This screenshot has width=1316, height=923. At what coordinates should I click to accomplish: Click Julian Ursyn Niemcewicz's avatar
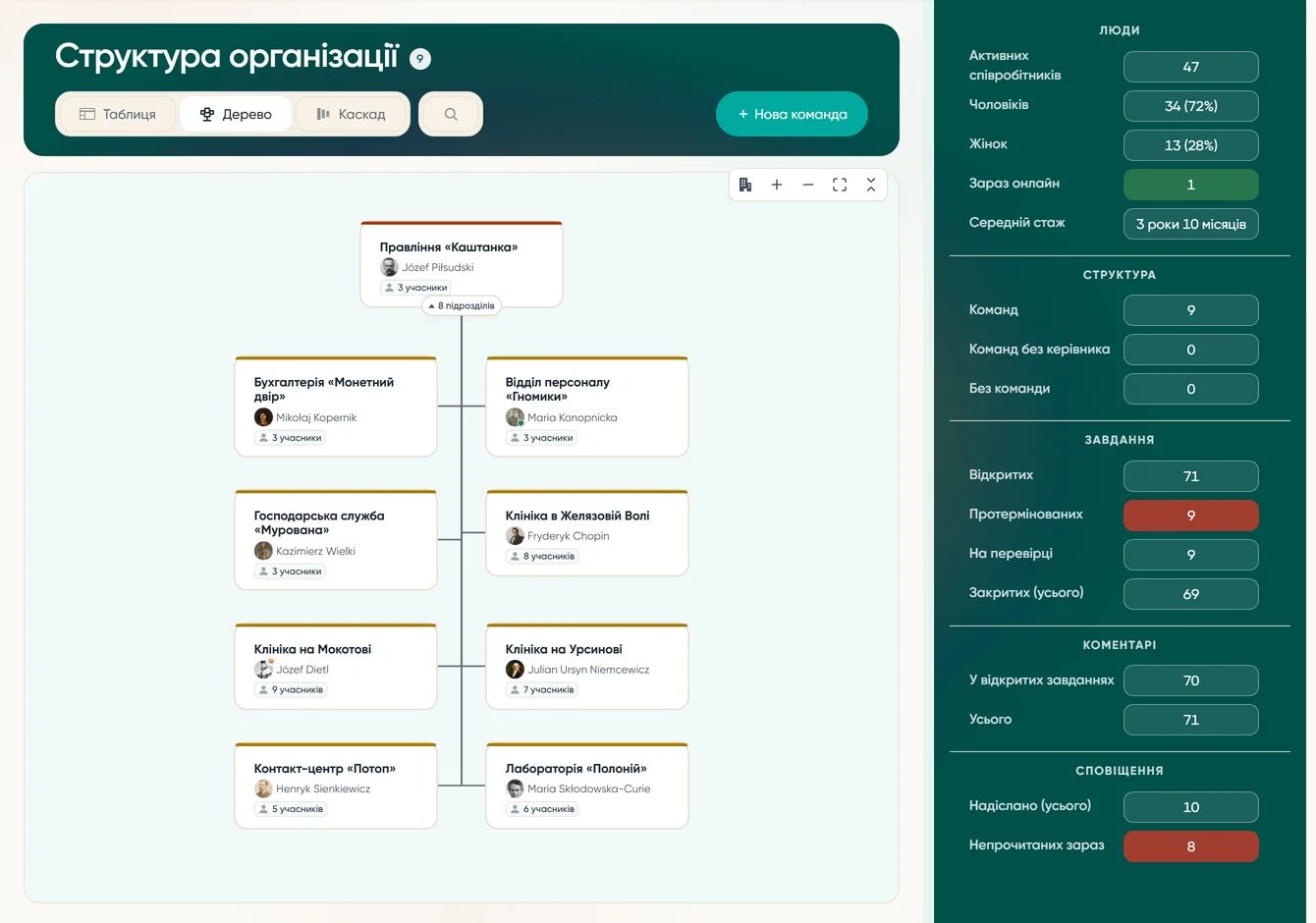(515, 670)
